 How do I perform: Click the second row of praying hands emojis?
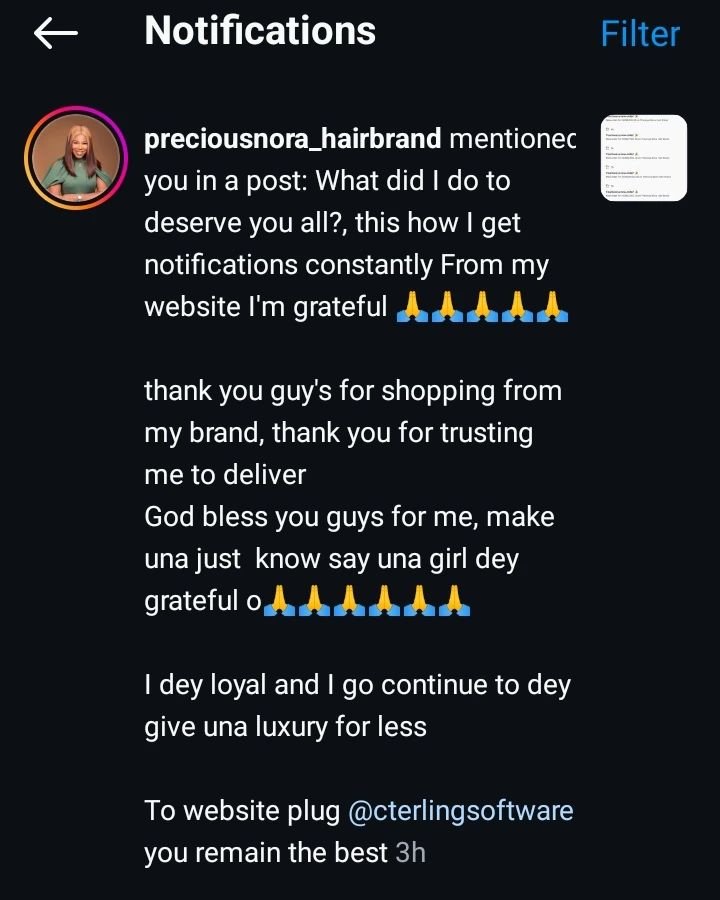[x=366, y=602]
